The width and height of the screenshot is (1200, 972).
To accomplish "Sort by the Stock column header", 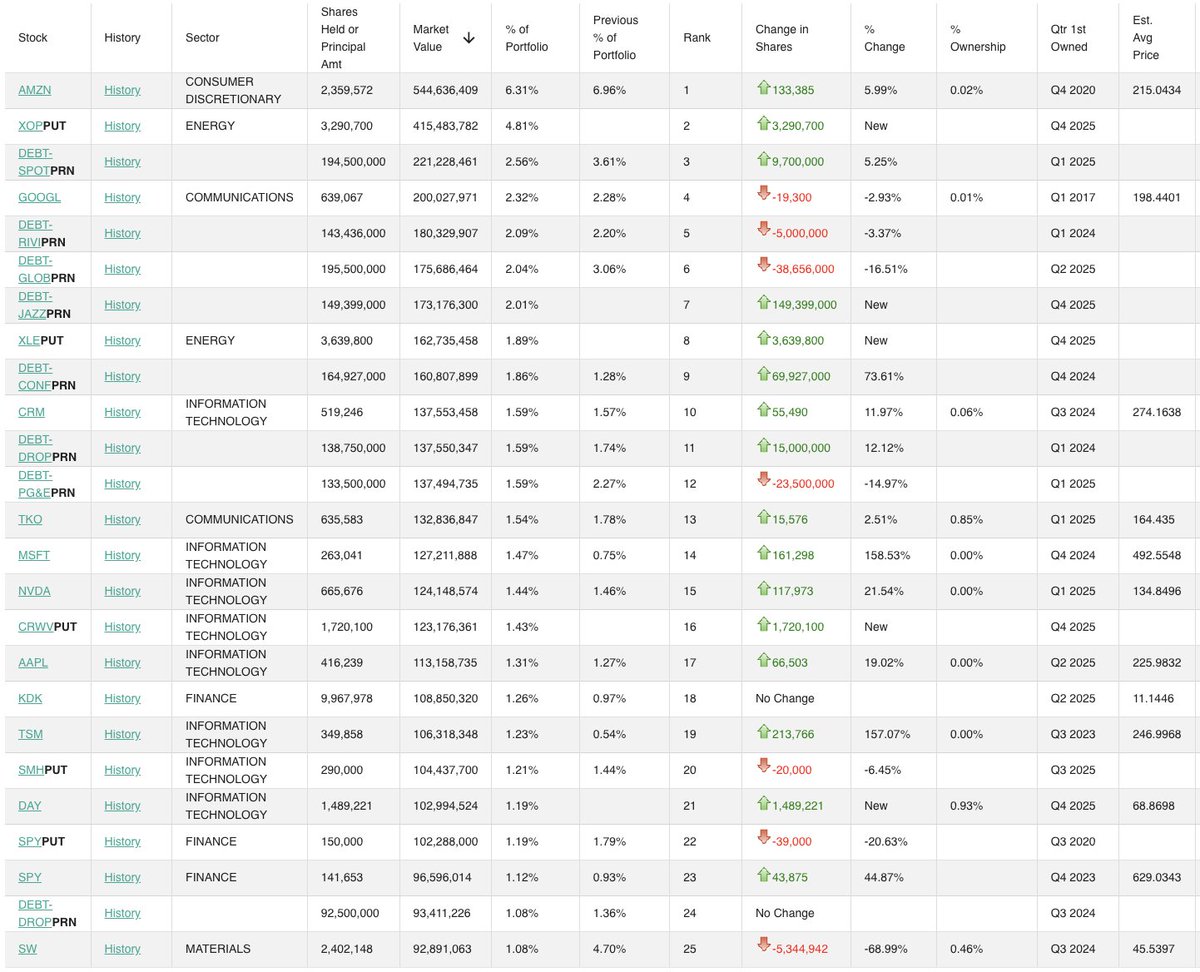I will click(33, 38).
